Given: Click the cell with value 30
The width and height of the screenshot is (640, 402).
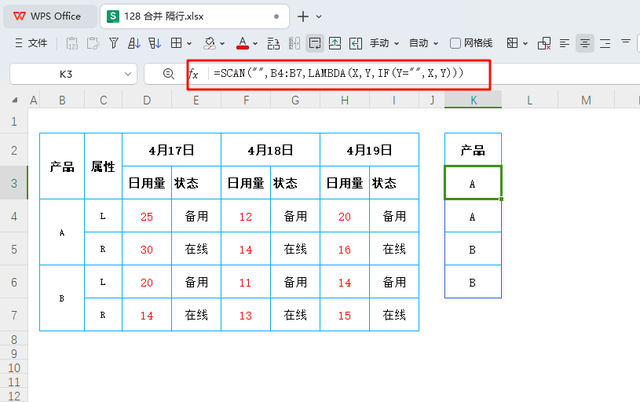Looking at the screenshot, I should tap(147, 249).
